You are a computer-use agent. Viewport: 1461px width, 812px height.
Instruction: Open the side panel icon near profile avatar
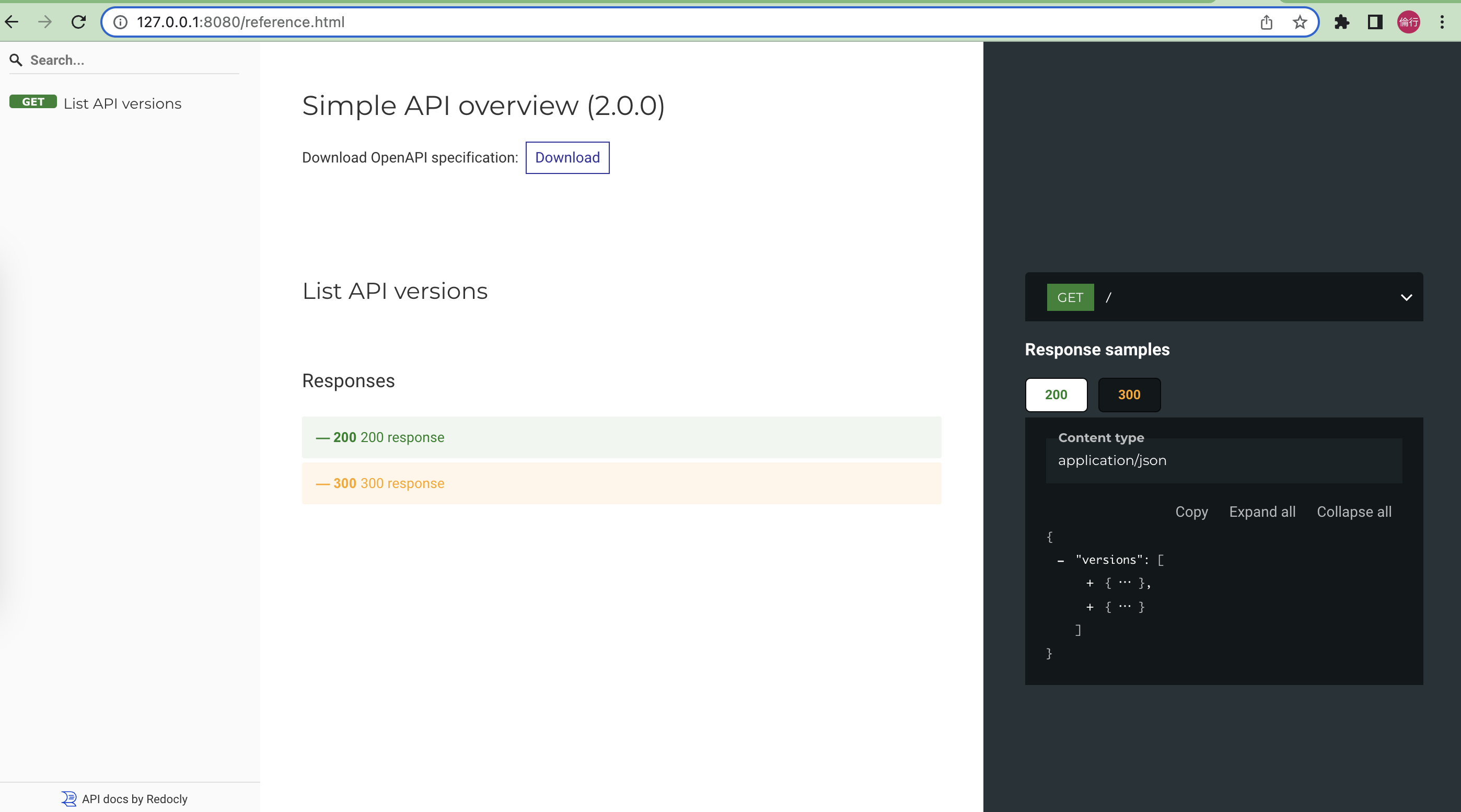point(1375,22)
